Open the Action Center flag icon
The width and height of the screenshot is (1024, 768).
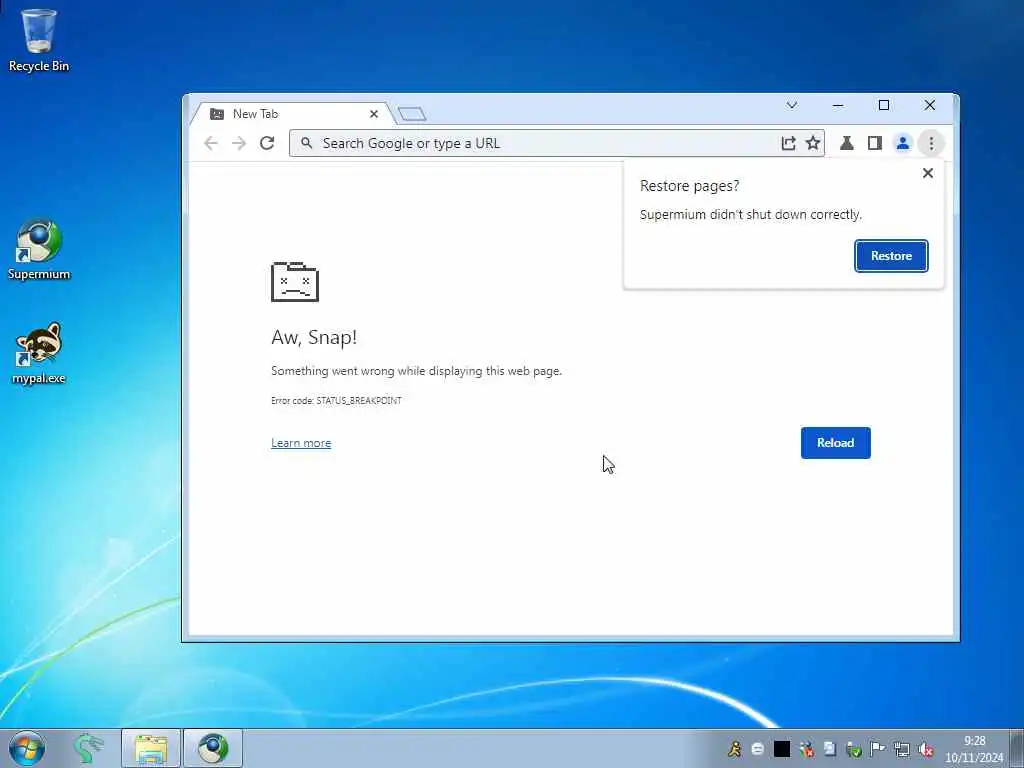tap(877, 748)
